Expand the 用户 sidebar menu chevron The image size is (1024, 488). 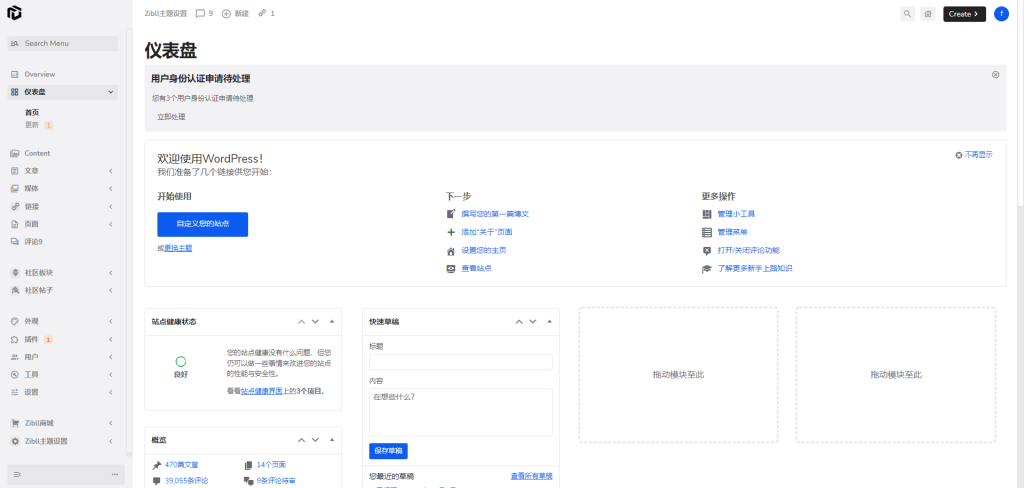click(111, 357)
